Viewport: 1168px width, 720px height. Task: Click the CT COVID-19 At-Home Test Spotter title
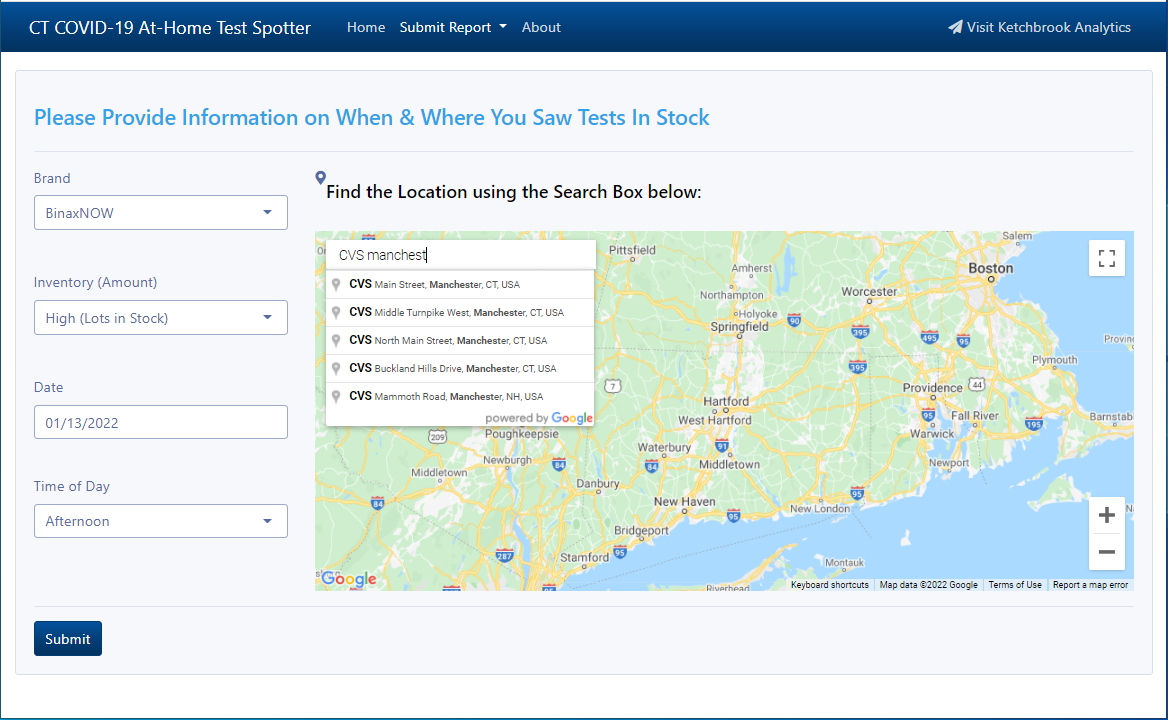[170, 28]
